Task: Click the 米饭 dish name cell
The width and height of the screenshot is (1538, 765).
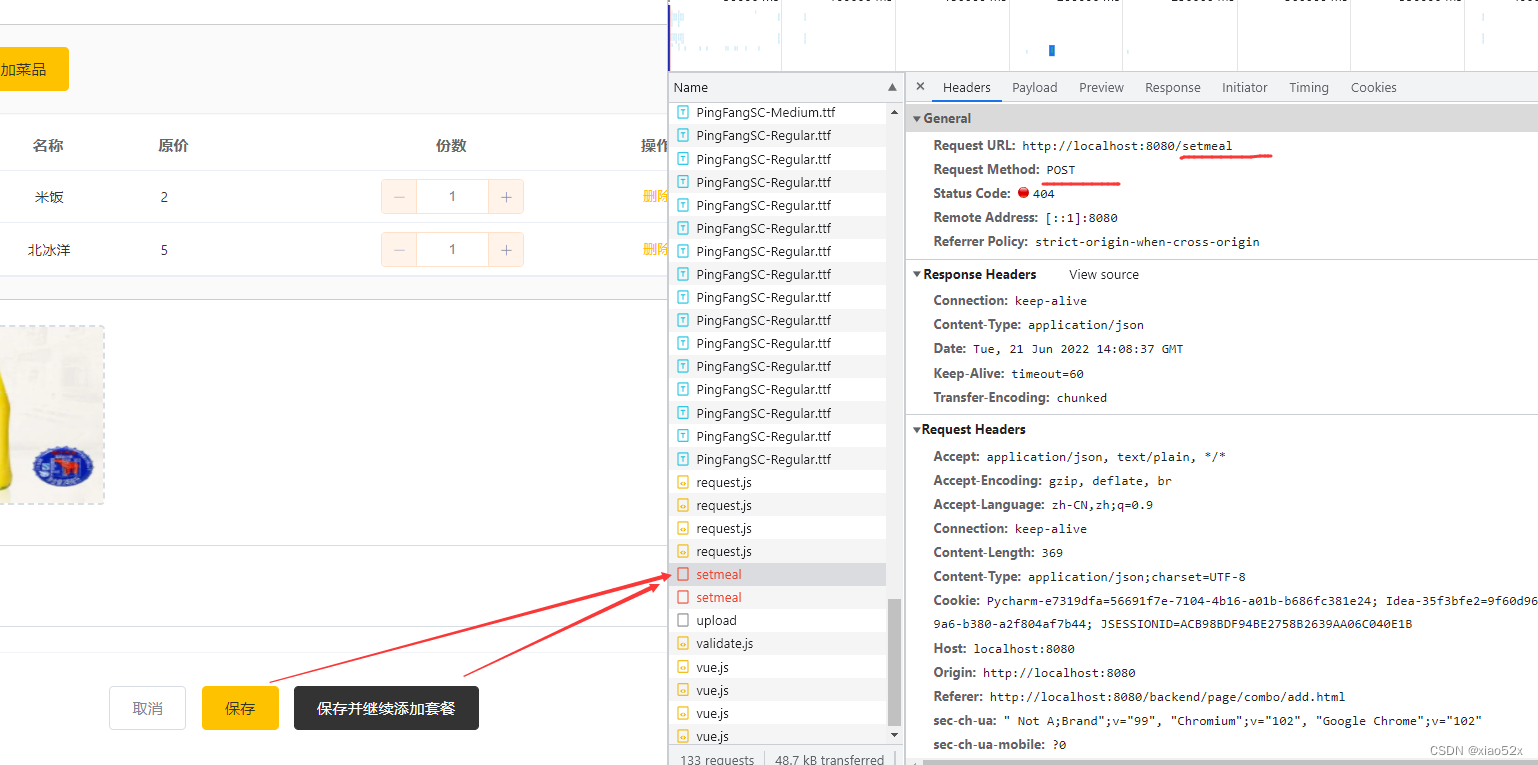Action: point(49,197)
